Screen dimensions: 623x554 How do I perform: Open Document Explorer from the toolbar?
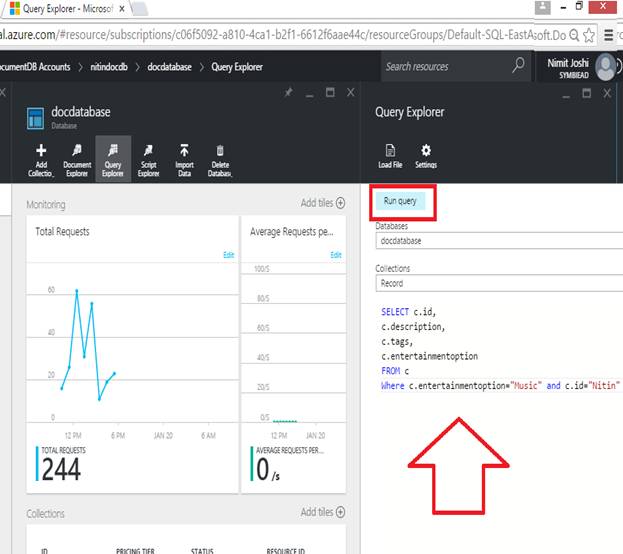77,160
